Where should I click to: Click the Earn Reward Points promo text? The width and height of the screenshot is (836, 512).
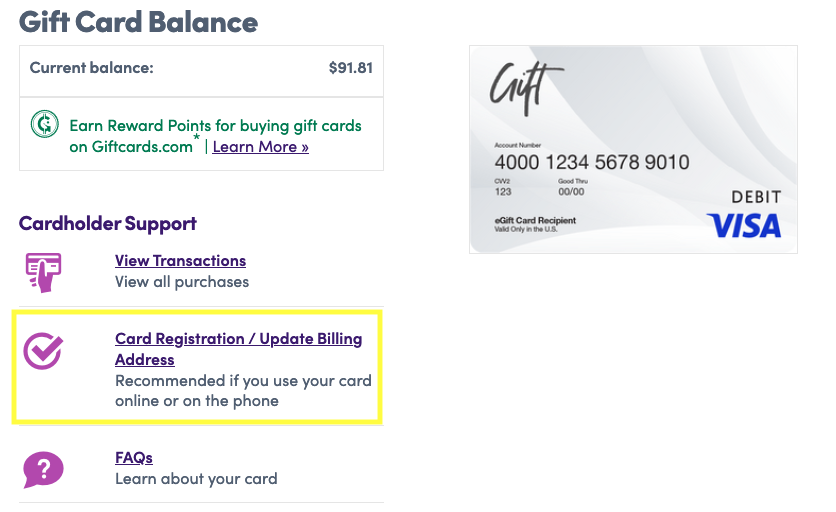(215, 136)
